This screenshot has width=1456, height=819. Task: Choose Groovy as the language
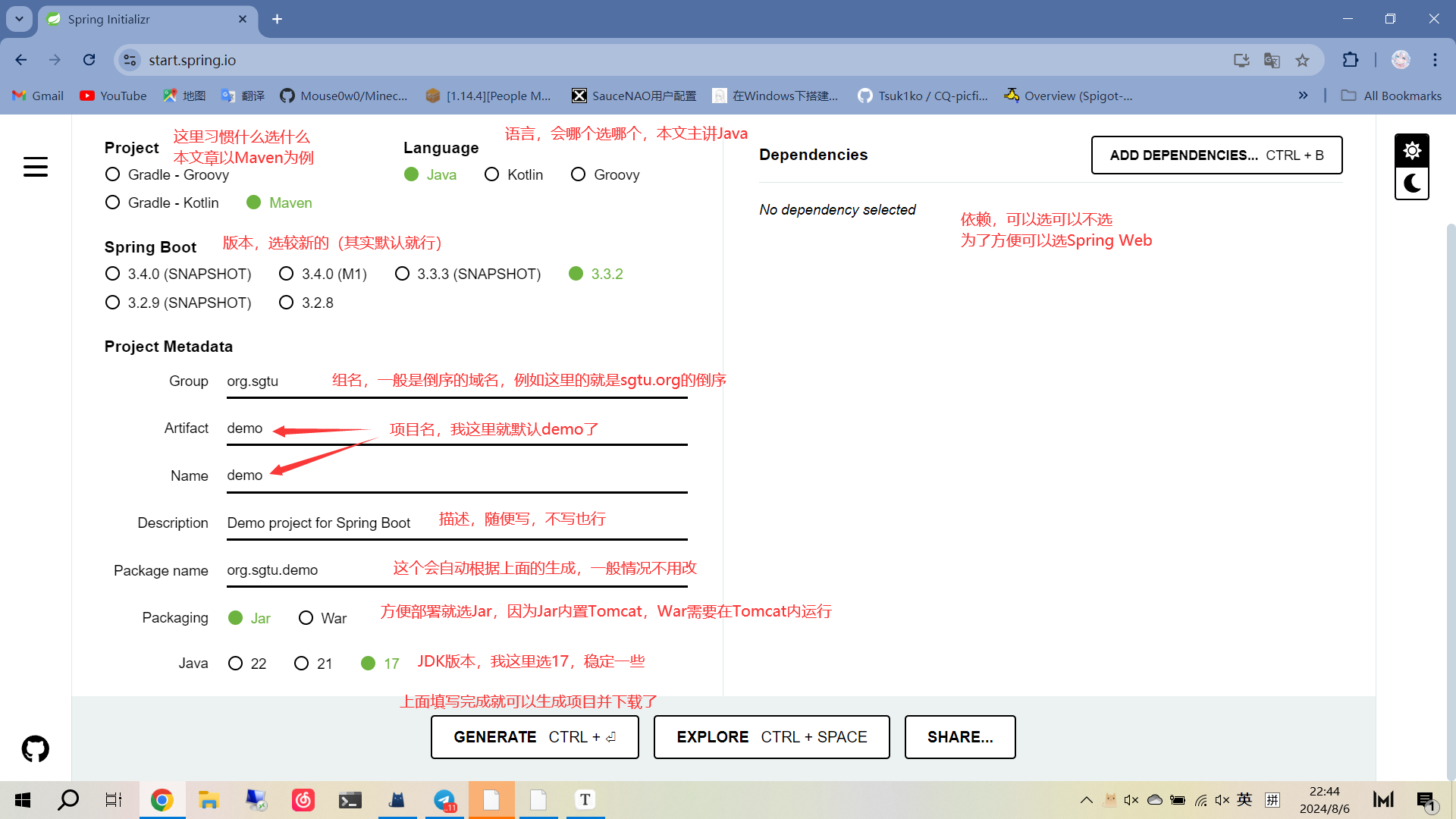[x=605, y=174]
